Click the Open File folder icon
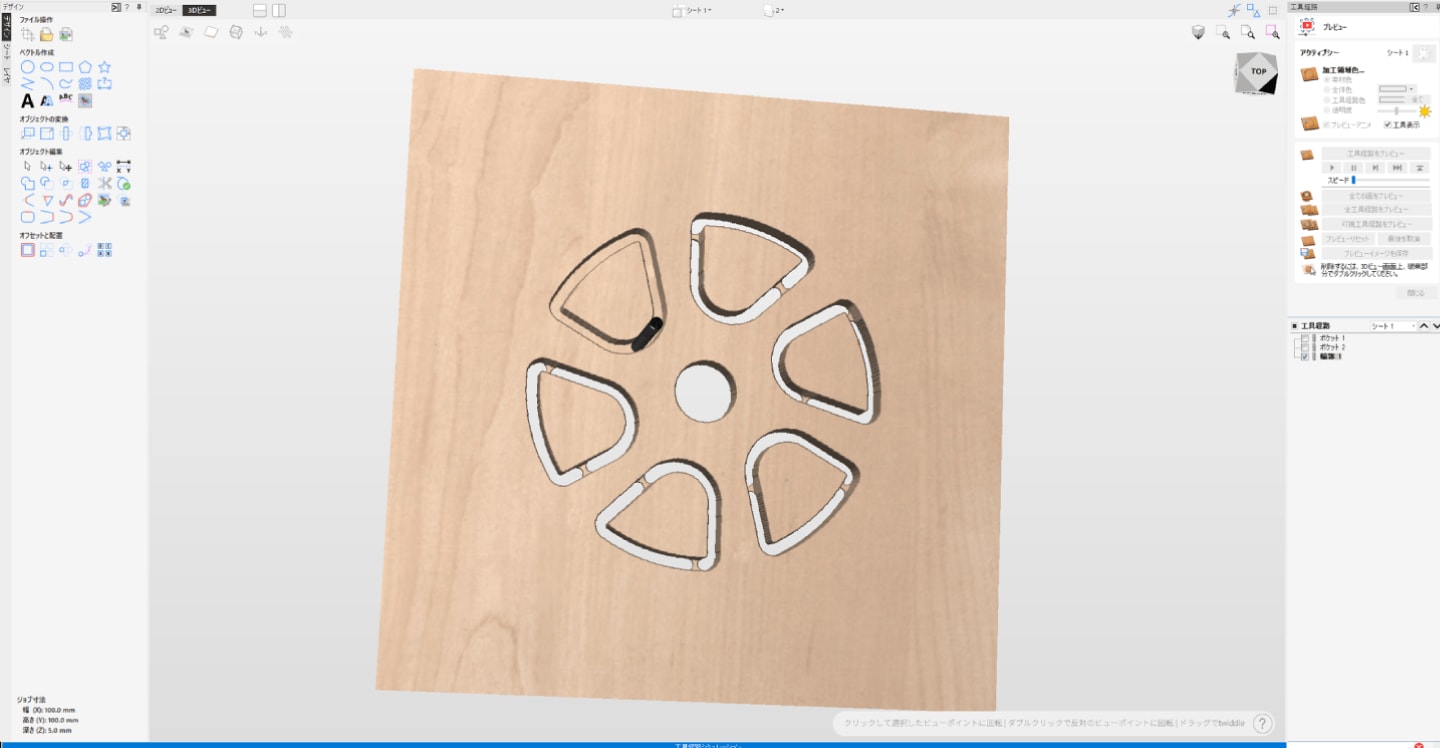The image size is (1440, 748). tap(46, 34)
